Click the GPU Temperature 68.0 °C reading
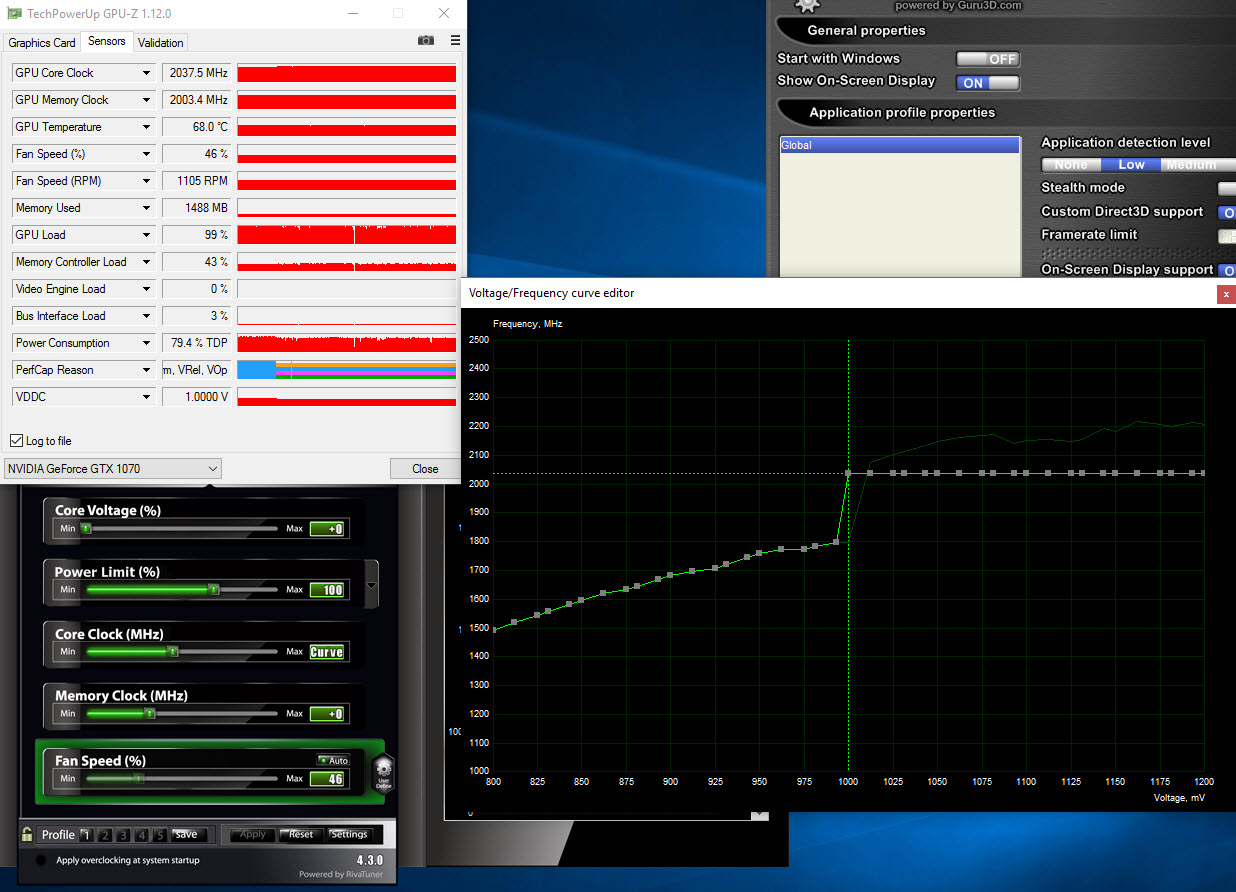The width and height of the screenshot is (1236, 892). (x=197, y=127)
